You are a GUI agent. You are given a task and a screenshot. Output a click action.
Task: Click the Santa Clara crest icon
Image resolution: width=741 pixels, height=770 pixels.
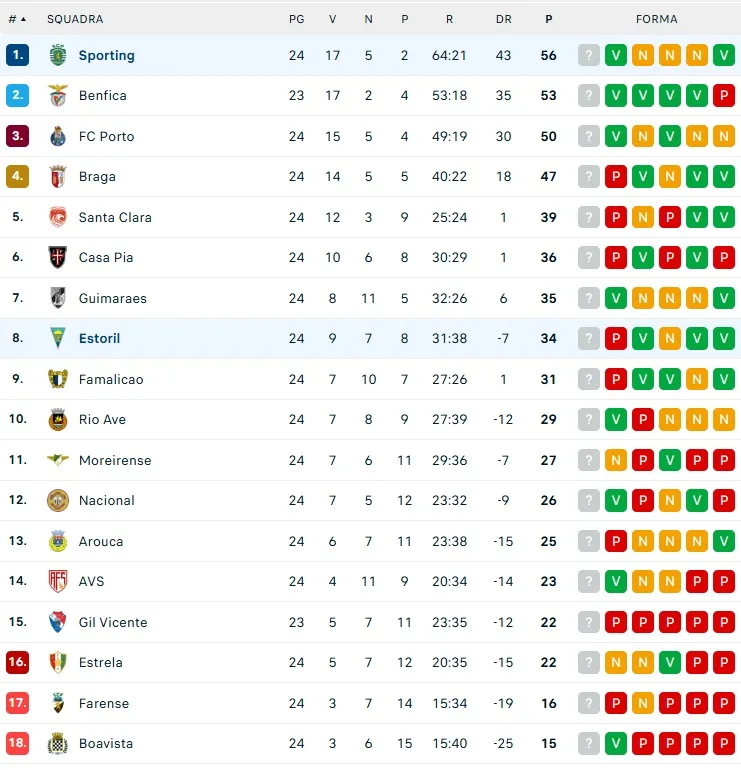pos(58,217)
